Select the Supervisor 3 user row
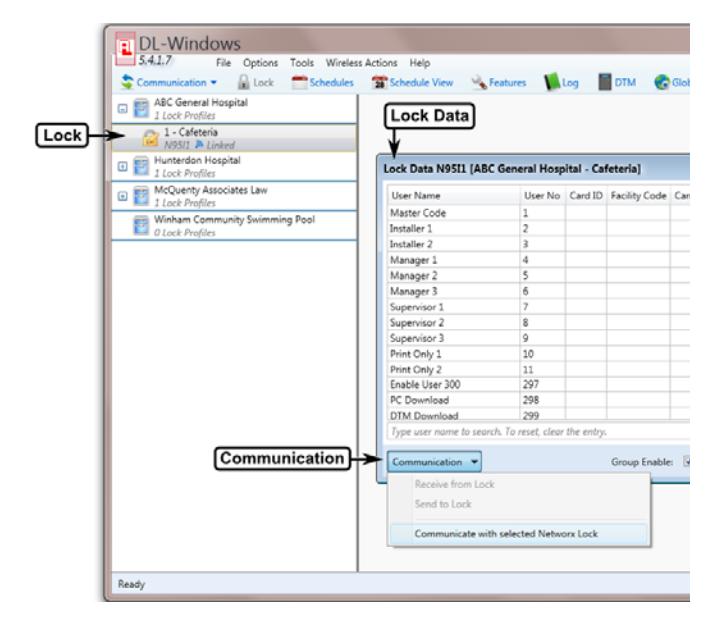This screenshot has height=629, width=718. pyautogui.click(x=538, y=338)
